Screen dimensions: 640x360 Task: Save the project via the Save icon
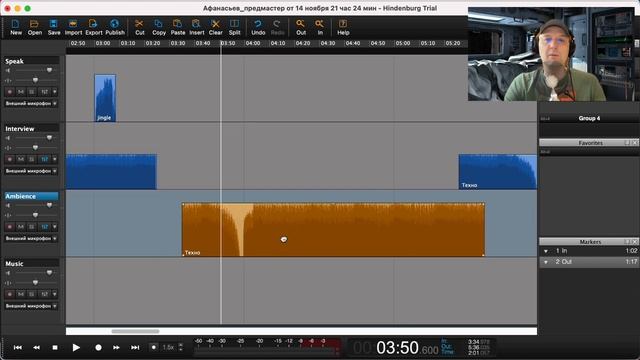coord(53,27)
